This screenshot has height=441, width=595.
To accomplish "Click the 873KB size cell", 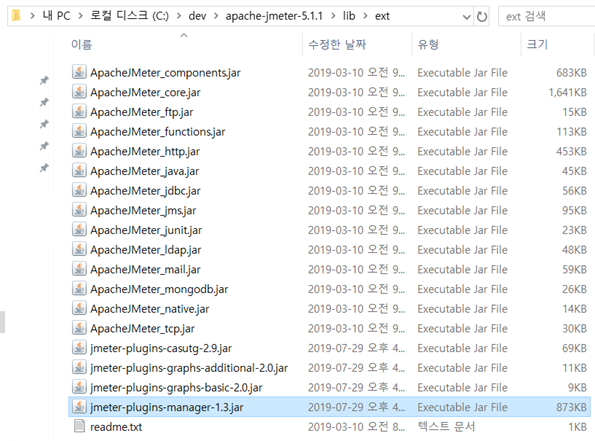I will click(571, 407).
